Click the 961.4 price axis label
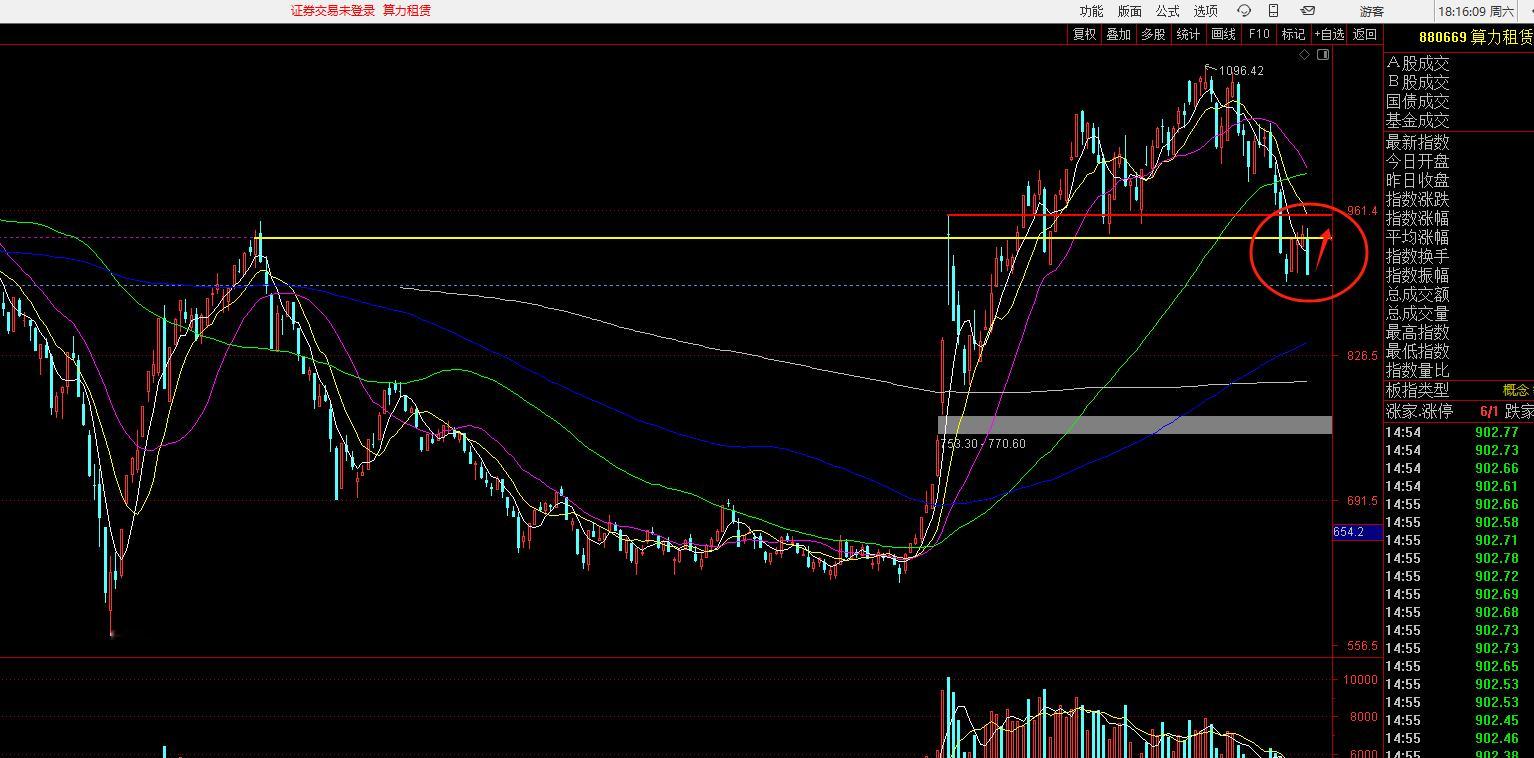 pyautogui.click(x=1362, y=211)
